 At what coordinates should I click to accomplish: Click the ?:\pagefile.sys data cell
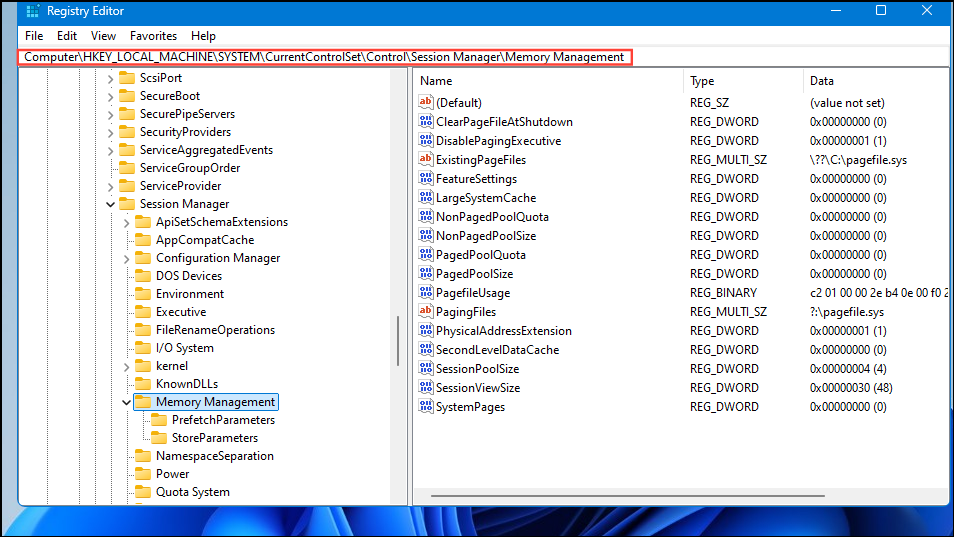847,311
